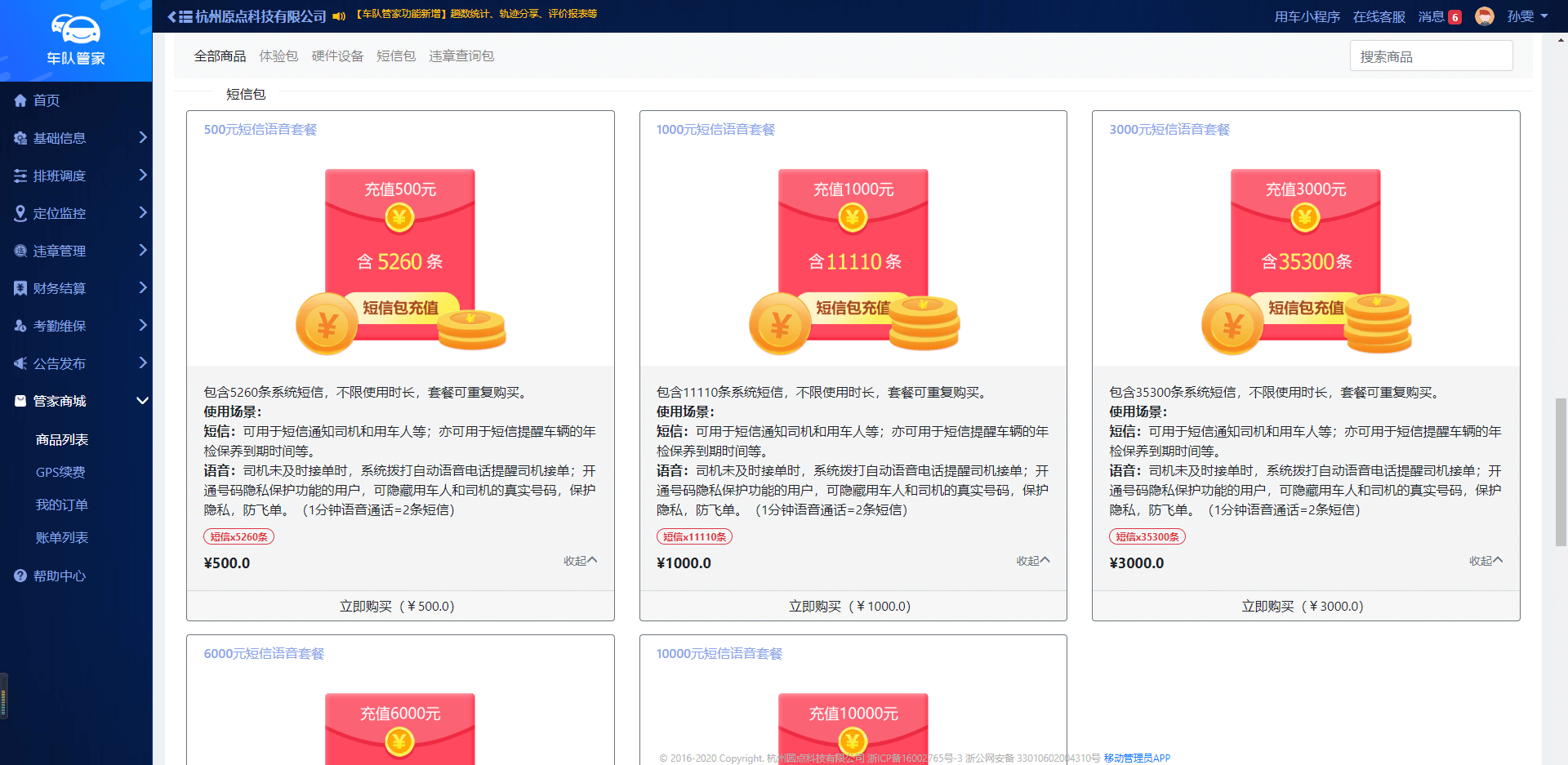Open GPS续费 in the sidebar
This screenshot has width=1568, height=765.
pos(60,472)
